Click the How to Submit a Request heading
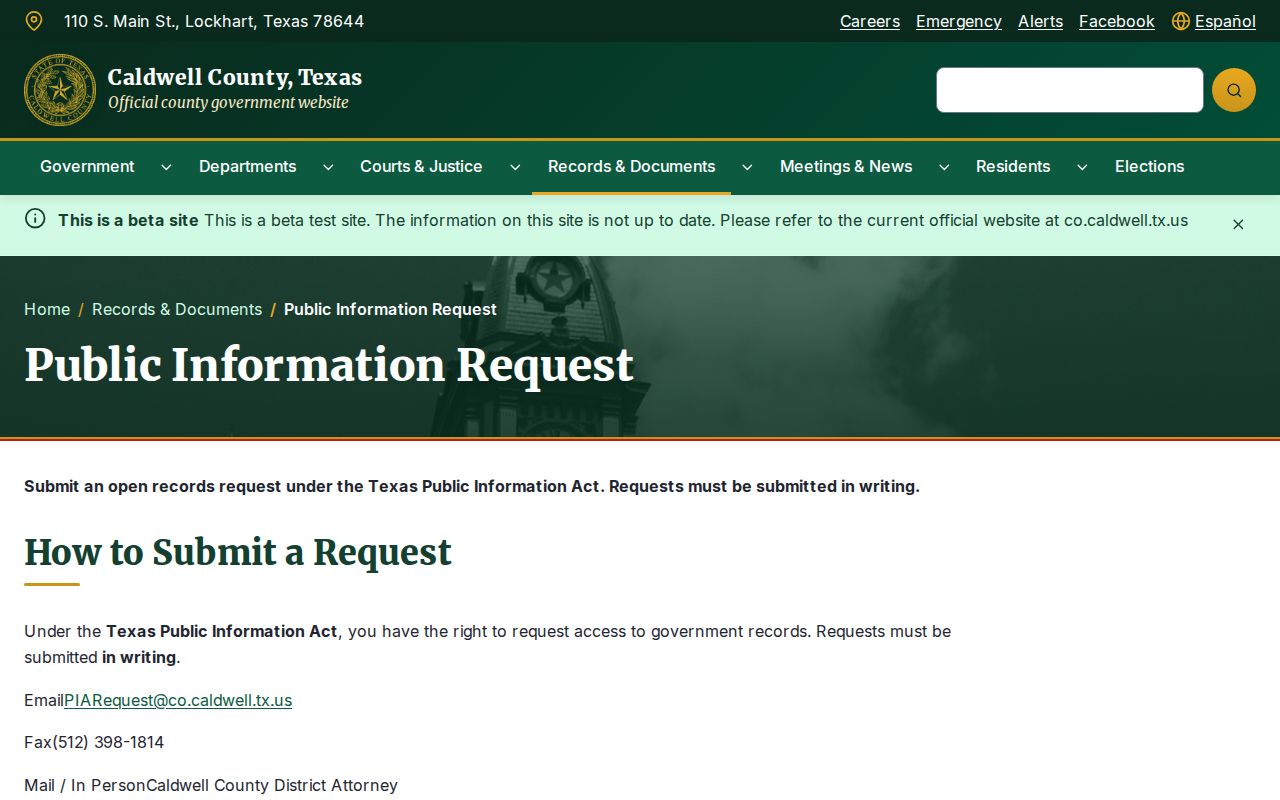1280x800 pixels. 238,552
